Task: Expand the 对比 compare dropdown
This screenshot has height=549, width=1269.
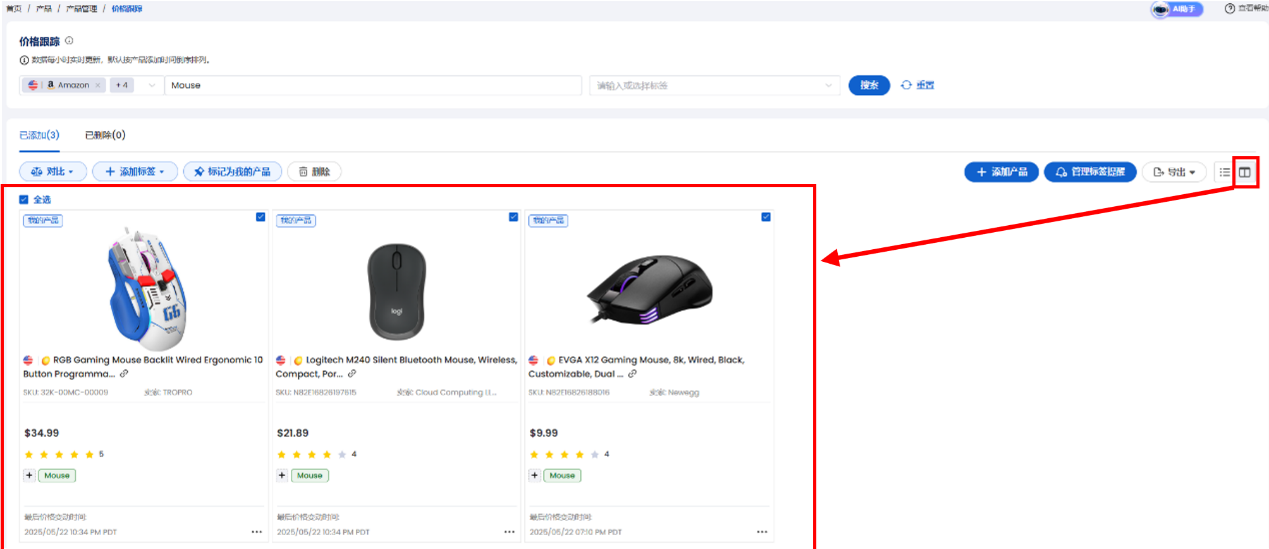Action: pyautogui.click(x=54, y=172)
